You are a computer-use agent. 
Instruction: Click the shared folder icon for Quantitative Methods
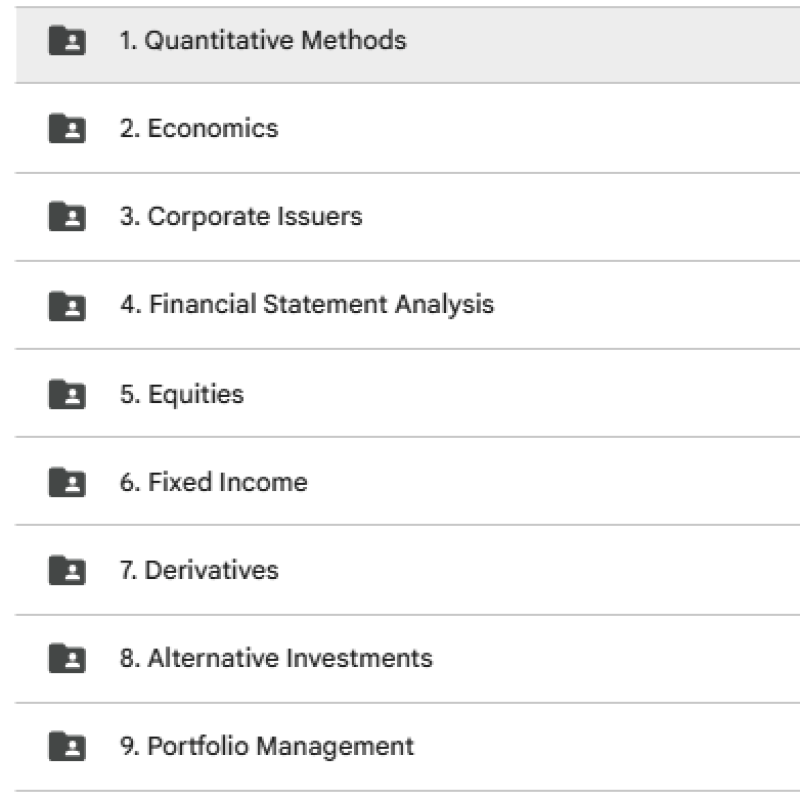tap(67, 40)
